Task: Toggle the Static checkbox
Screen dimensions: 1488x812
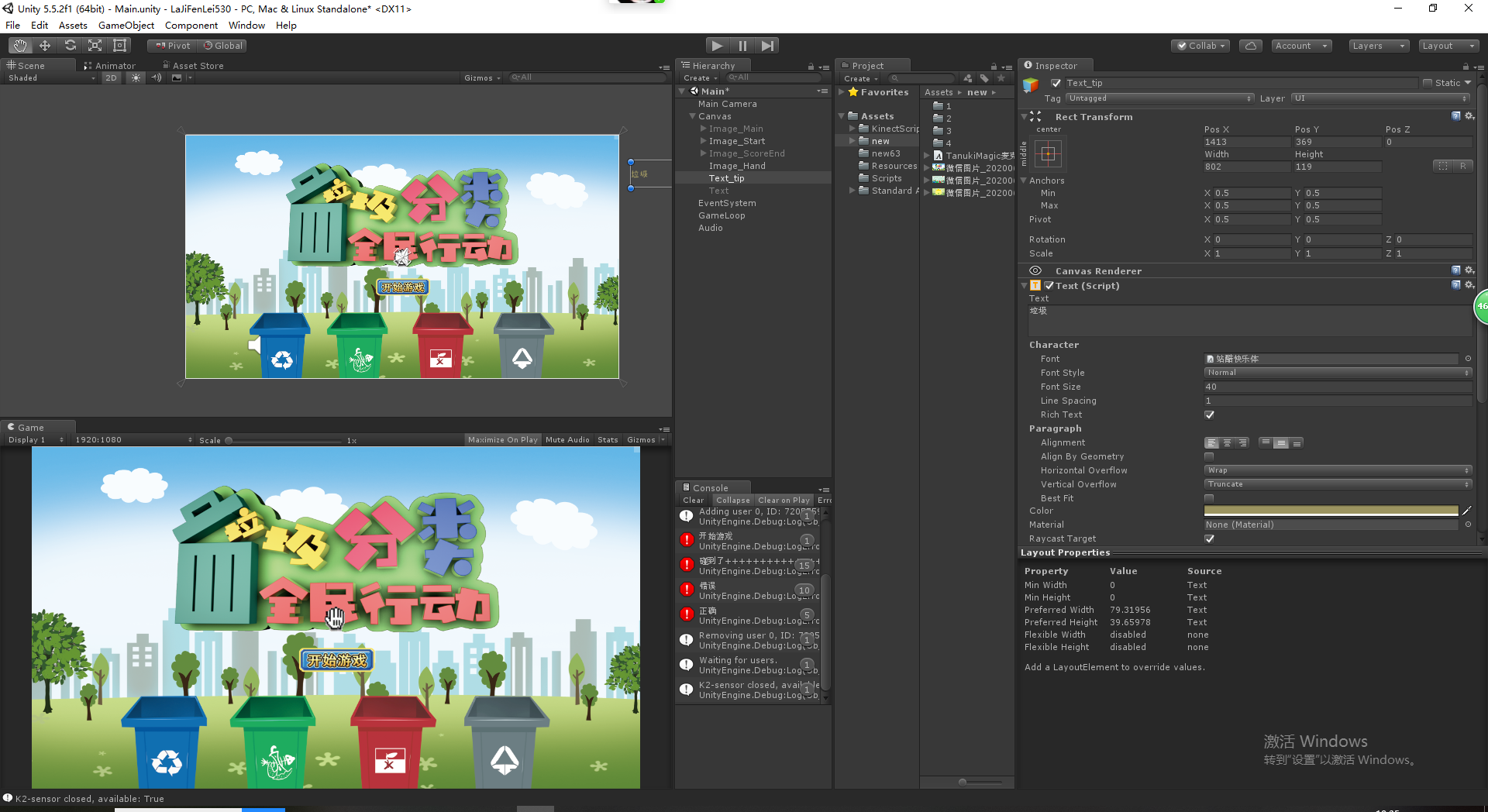Action: coord(1428,83)
